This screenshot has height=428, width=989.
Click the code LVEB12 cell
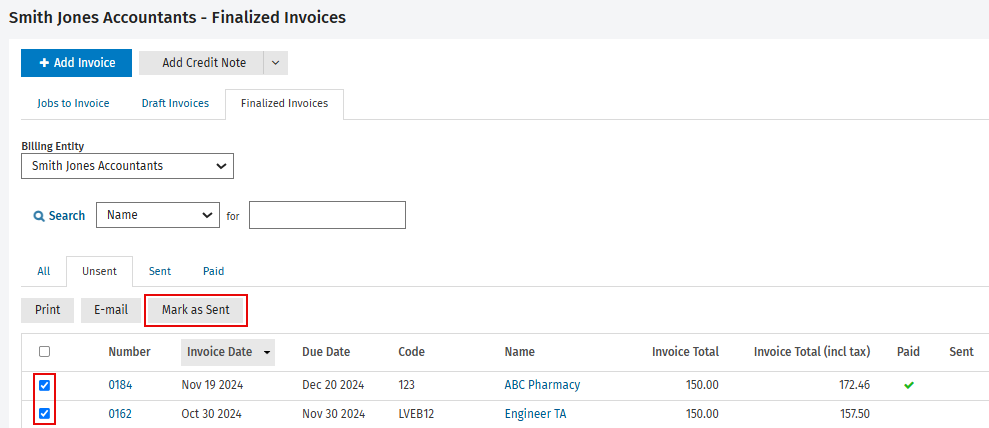pyautogui.click(x=416, y=414)
